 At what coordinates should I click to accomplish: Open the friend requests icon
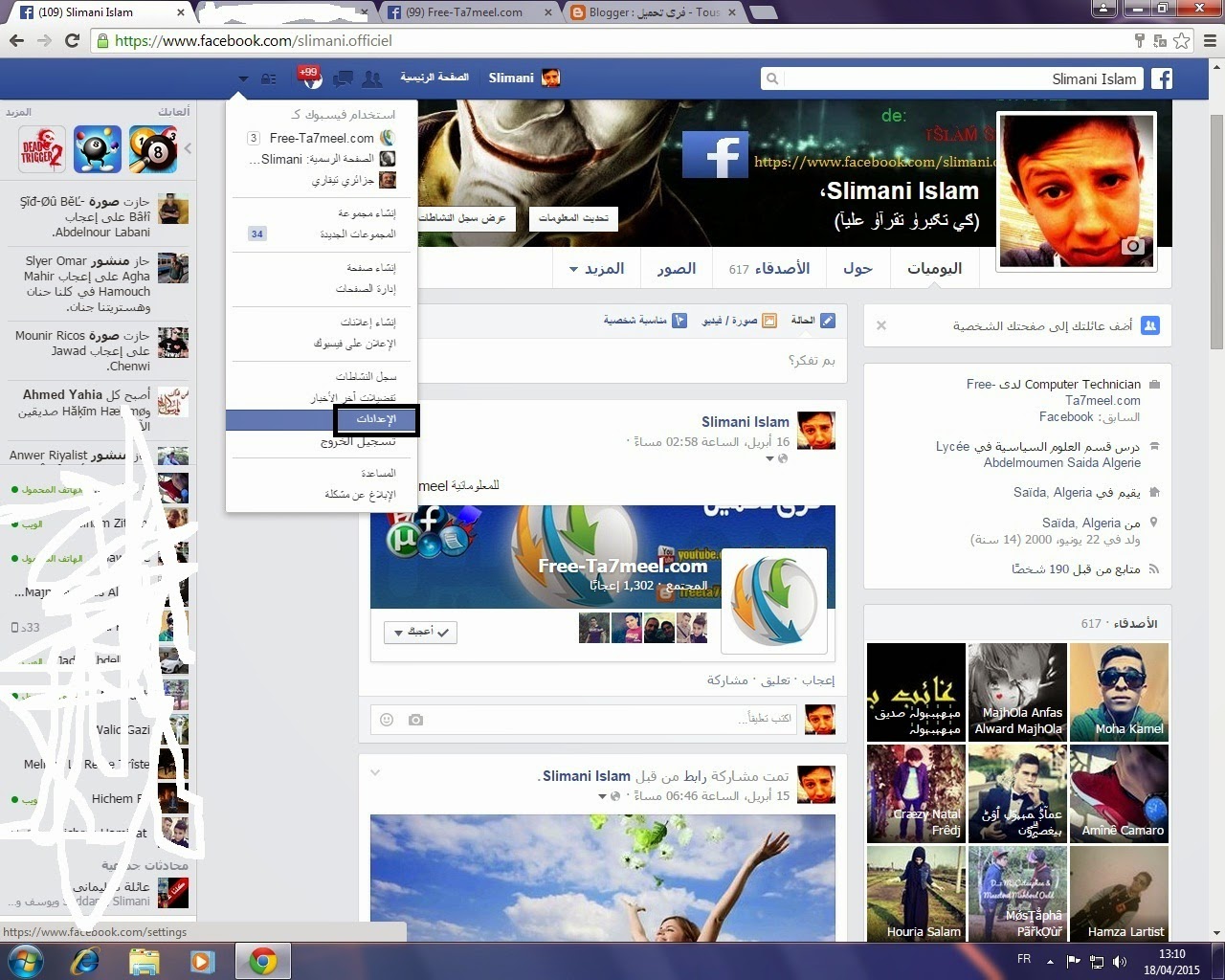[x=371, y=78]
